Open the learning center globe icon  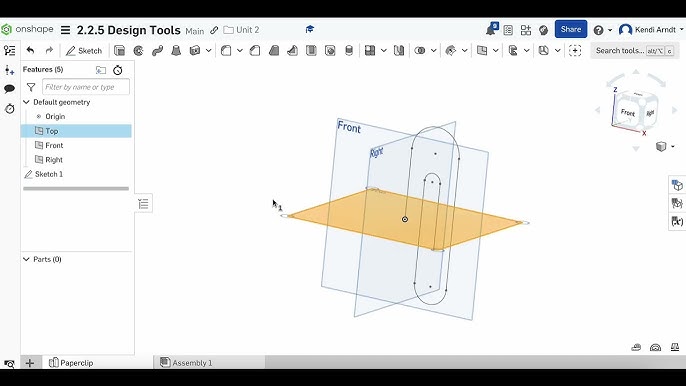[543, 30]
